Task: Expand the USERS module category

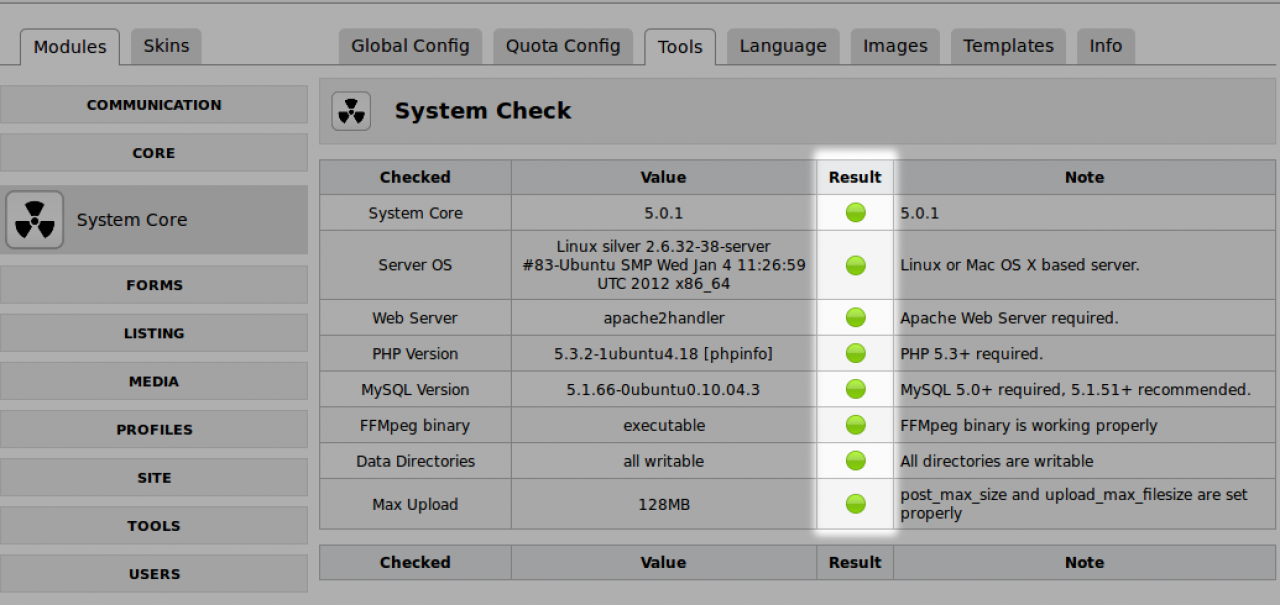Action: click(x=154, y=574)
